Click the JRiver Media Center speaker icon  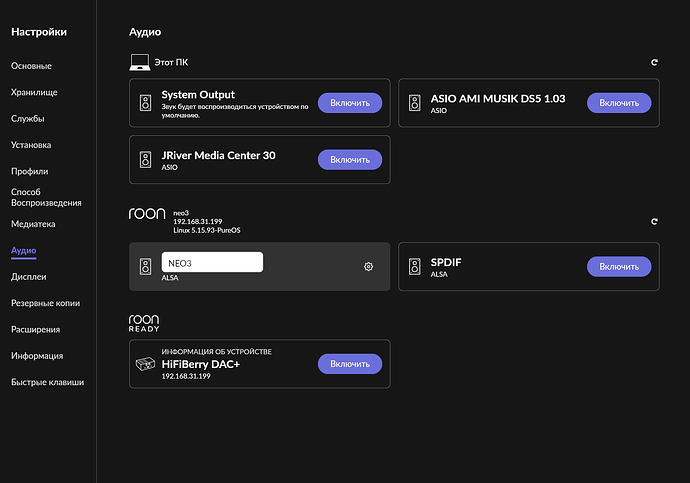coord(146,160)
